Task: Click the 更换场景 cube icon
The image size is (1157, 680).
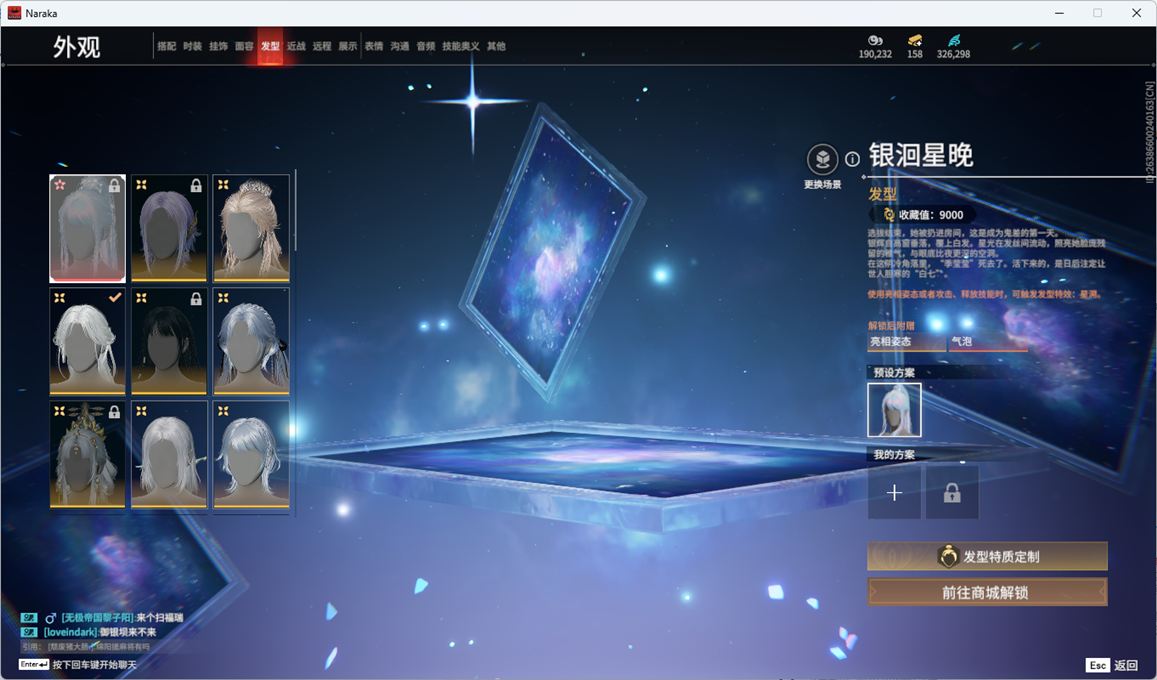Action: click(822, 159)
